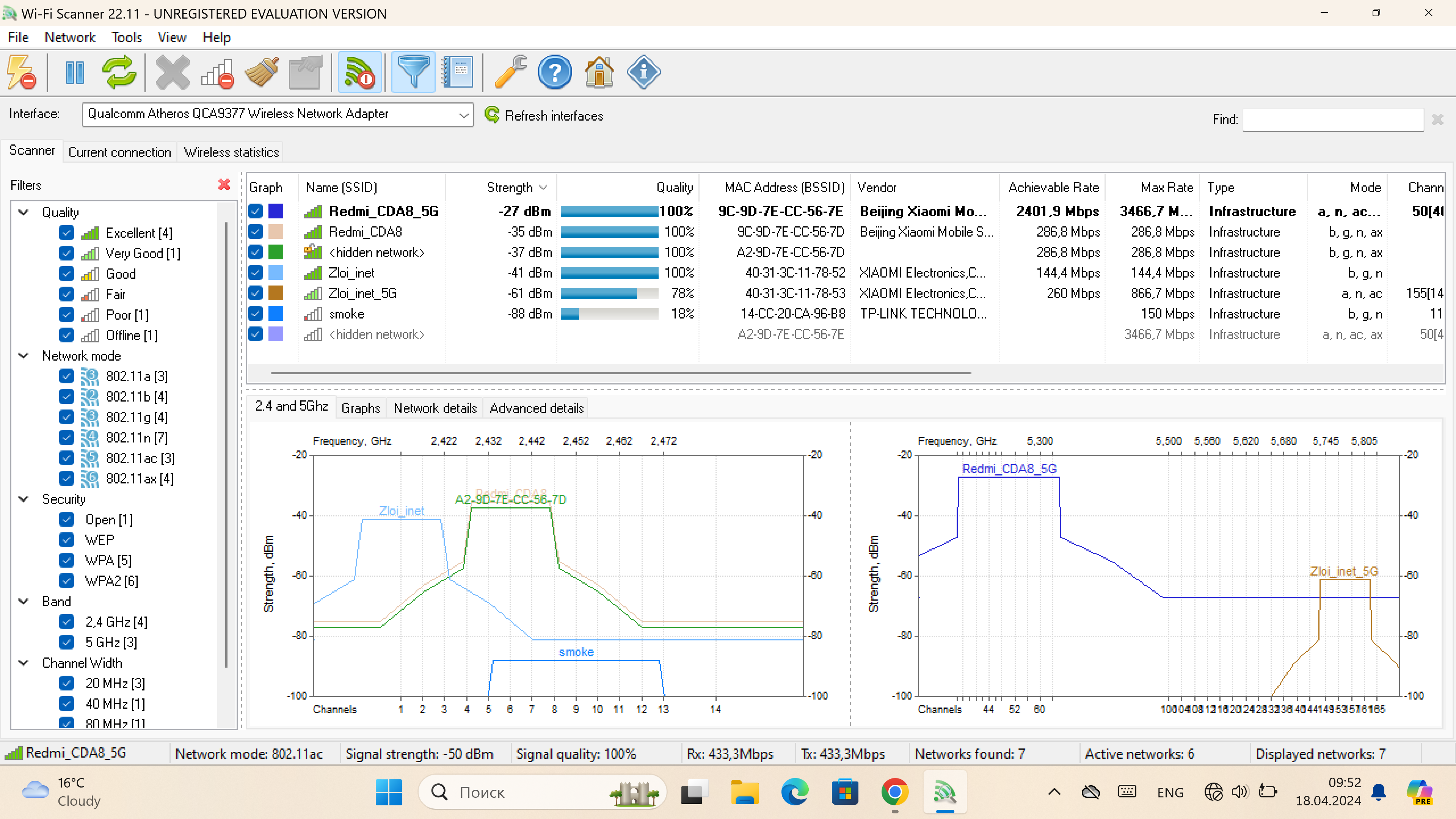Click the pause scanning toolbar icon

click(x=75, y=72)
